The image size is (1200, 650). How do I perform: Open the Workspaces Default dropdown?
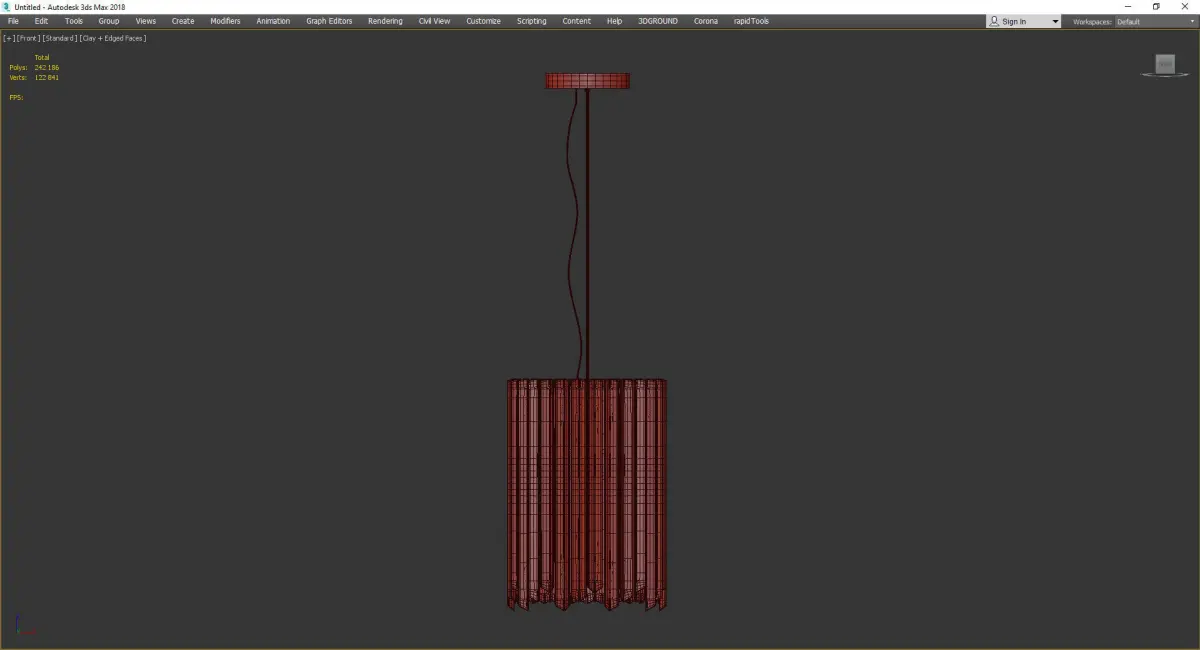(1154, 21)
